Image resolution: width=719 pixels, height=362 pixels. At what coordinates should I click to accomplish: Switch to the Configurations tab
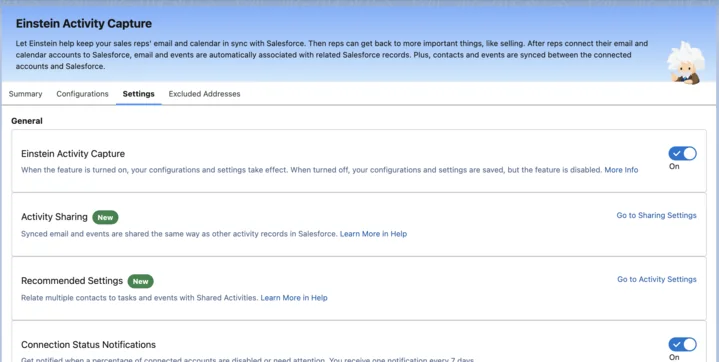coord(83,94)
